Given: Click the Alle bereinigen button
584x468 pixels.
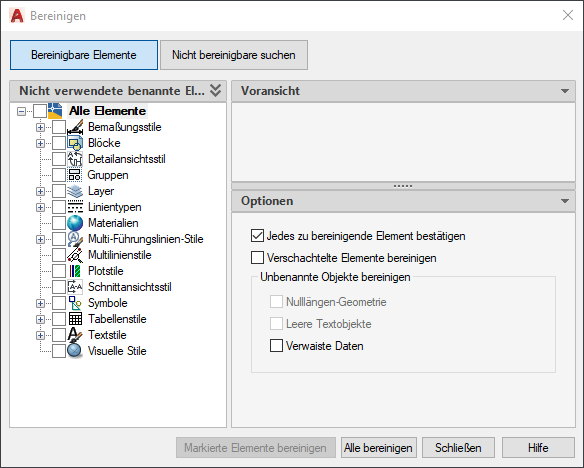Looking at the screenshot, I should tap(378, 448).
